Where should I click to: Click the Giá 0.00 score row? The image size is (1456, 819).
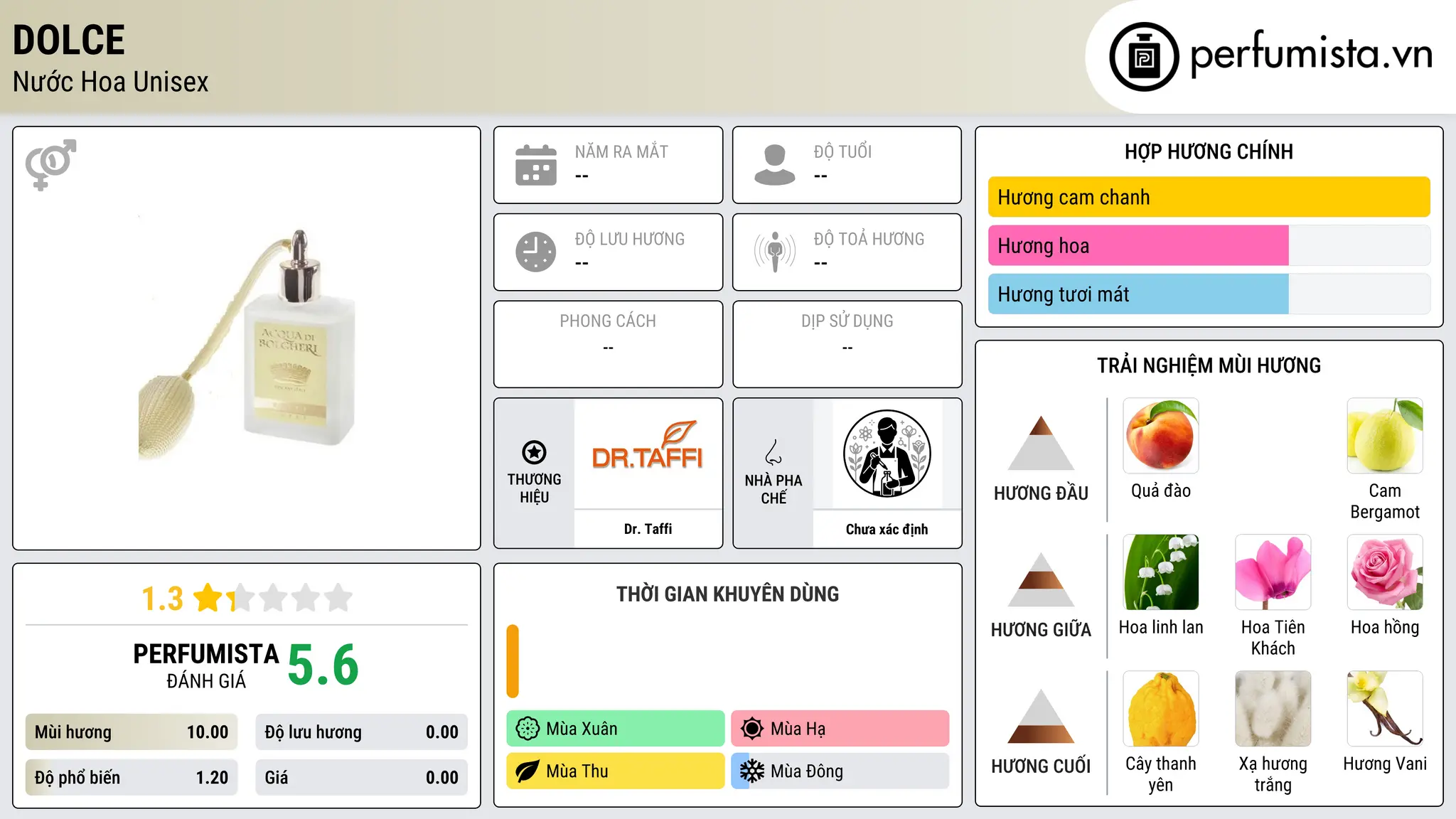pos(361,778)
